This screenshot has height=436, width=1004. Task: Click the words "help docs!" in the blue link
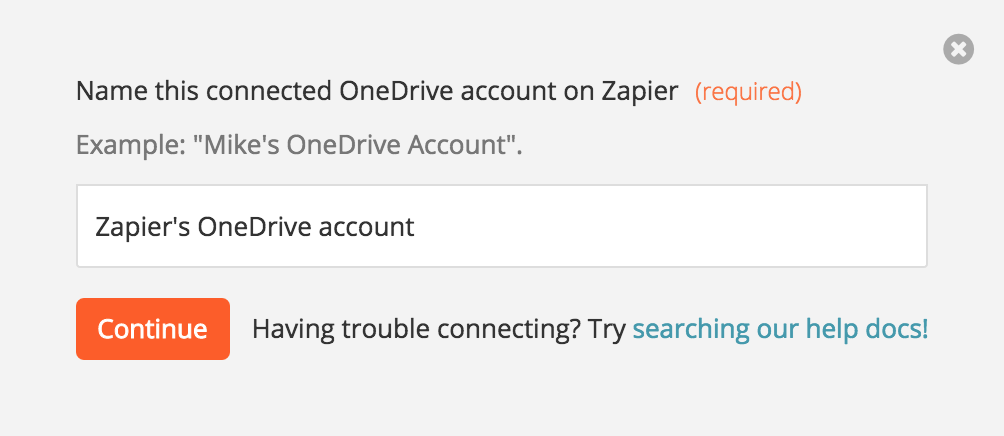(x=867, y=329)
